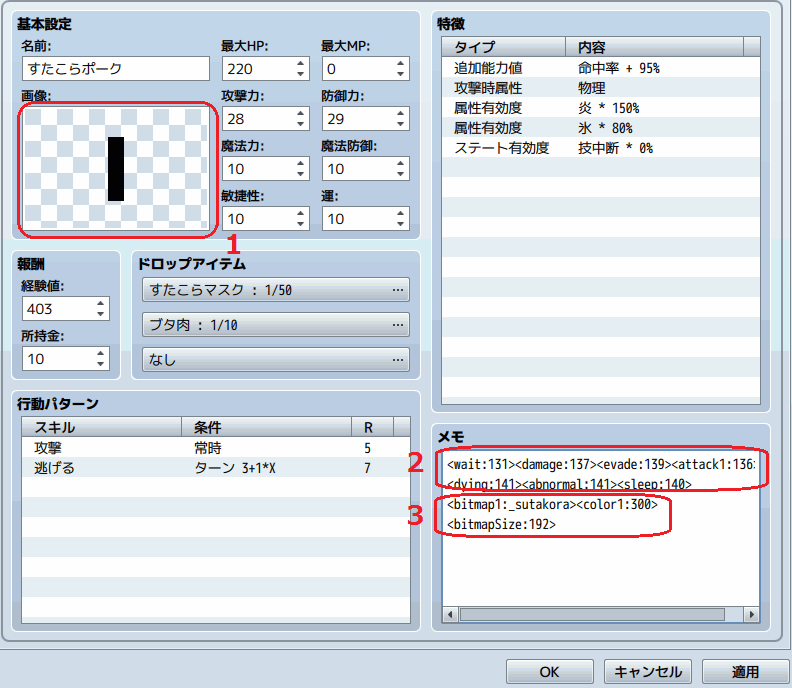The height and width of the screenshot is (688, 792).
Task: Click the memo line <bitmapSize:192>
Action: tap(502, 524)
